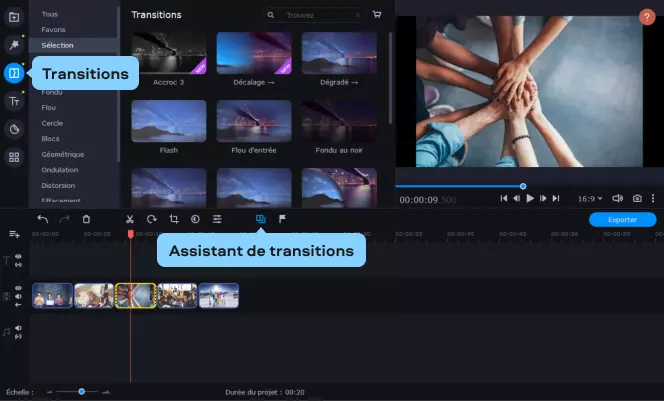Click the Exporter button
Image resolution: width=664 pixels, height=401 pixels.
[x=622, y=219]
